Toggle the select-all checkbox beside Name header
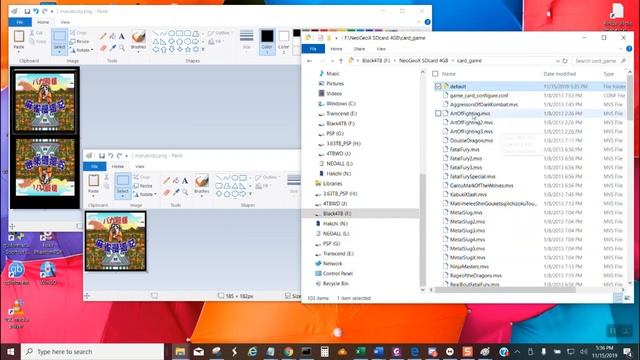Viewport: 640px width, 360px height. tap(435, 74)
